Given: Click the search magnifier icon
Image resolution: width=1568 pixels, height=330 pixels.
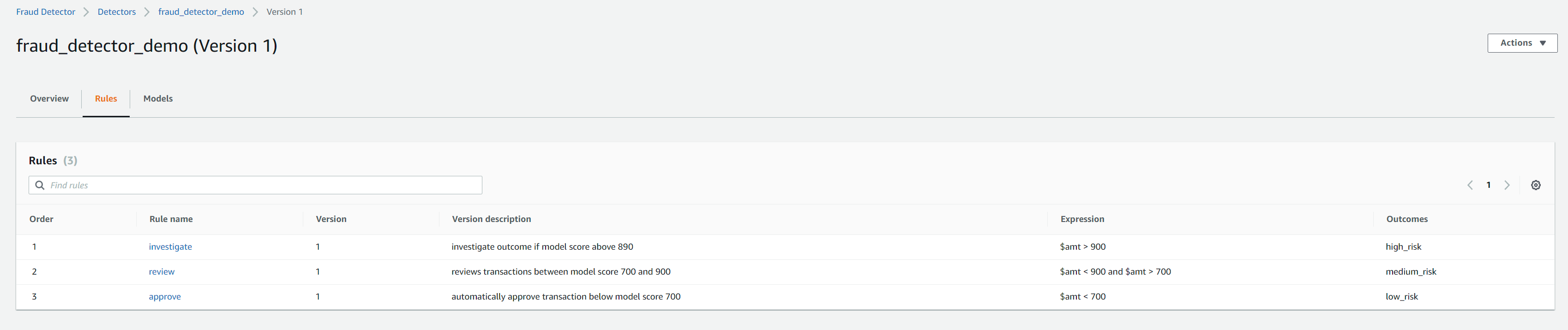Looking at the screenshot, I should coord(40,185).
